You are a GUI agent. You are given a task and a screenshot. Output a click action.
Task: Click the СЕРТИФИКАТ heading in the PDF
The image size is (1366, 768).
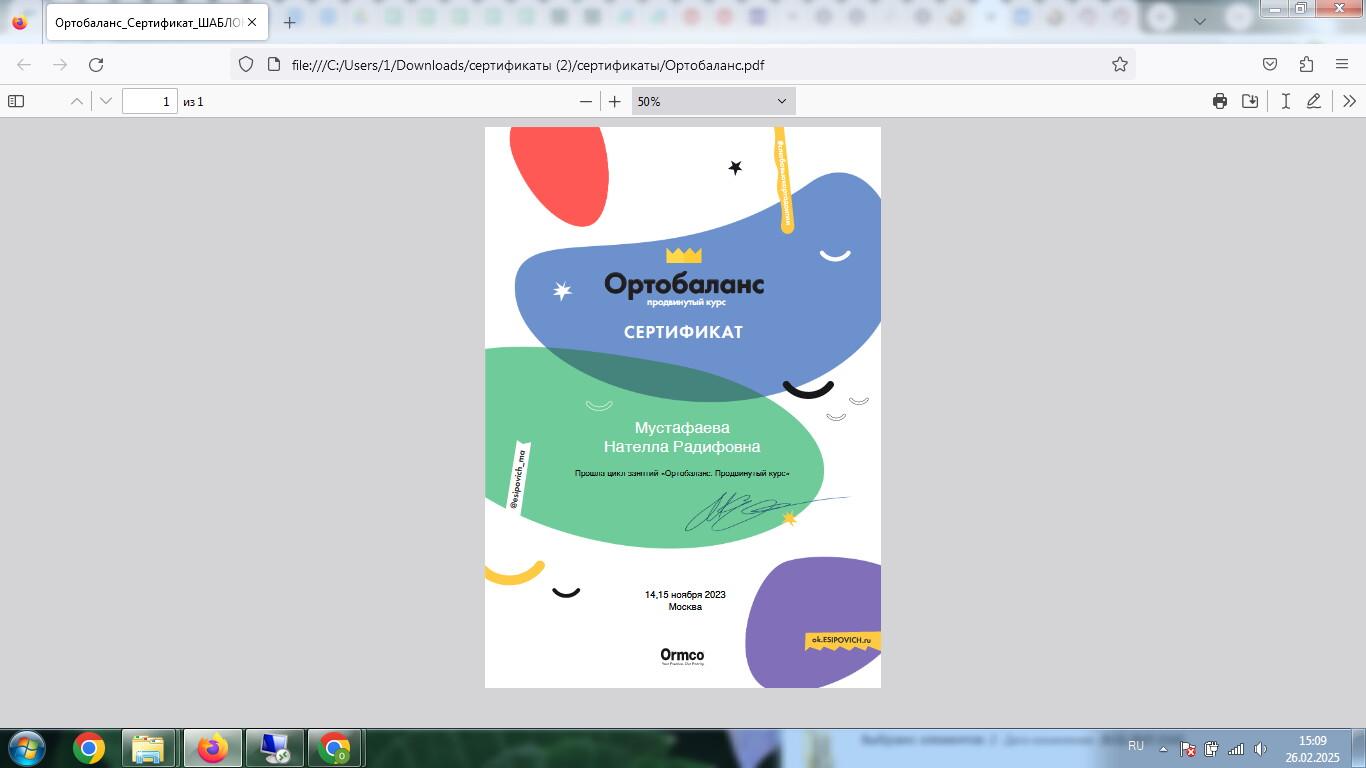(x=683, y=332)
